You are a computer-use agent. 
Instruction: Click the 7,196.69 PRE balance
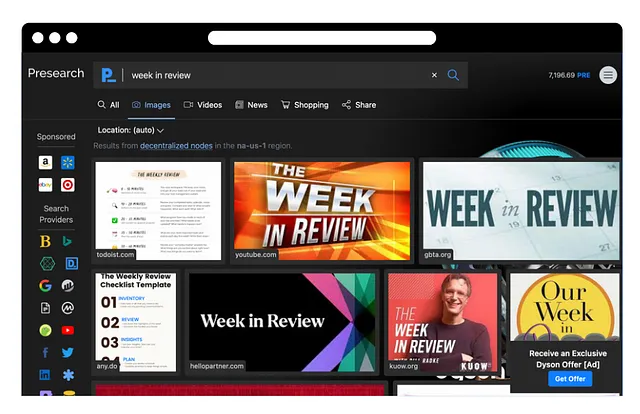tap(569, 75)
